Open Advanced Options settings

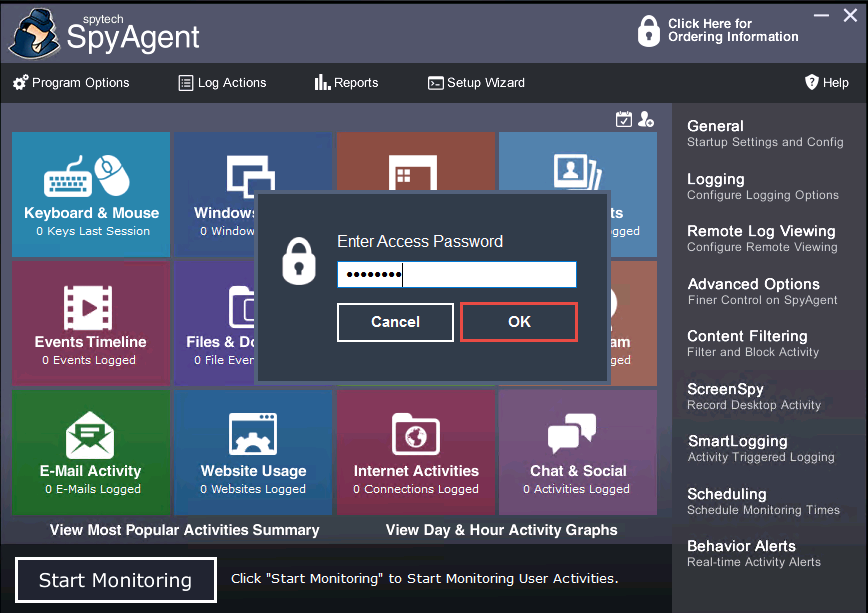[x=762, y=291]
